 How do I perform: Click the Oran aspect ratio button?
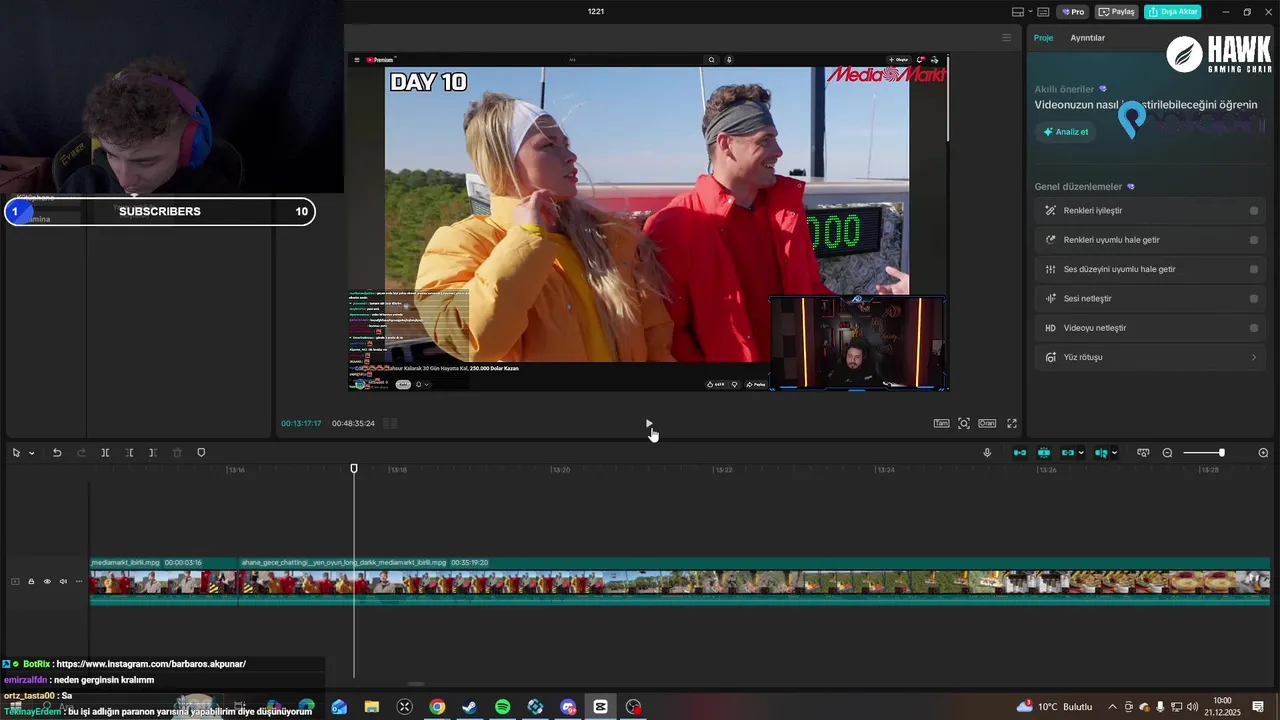click(987, 424)
